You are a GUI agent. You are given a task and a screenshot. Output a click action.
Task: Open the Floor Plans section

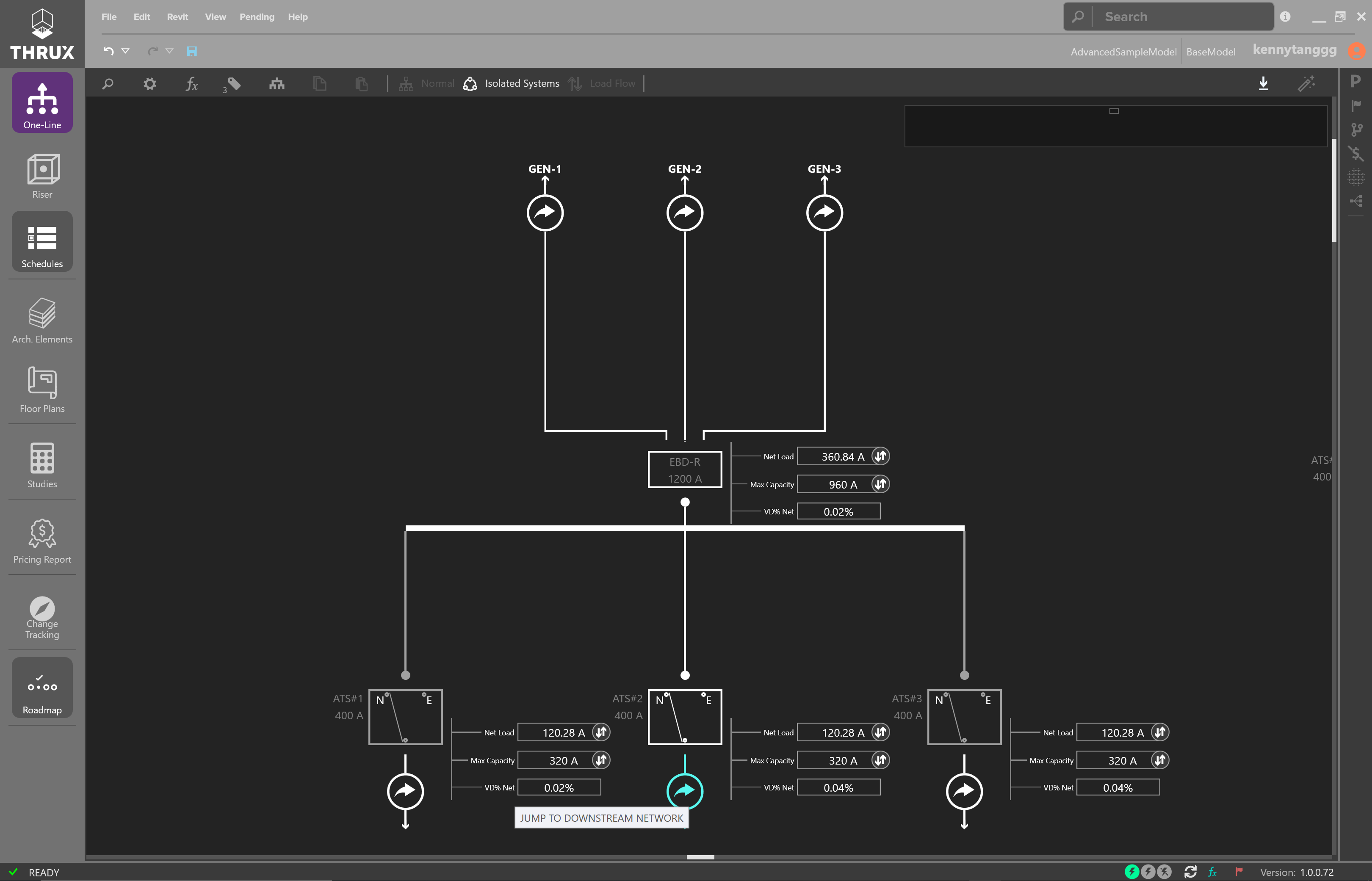(x=42, y=389)
